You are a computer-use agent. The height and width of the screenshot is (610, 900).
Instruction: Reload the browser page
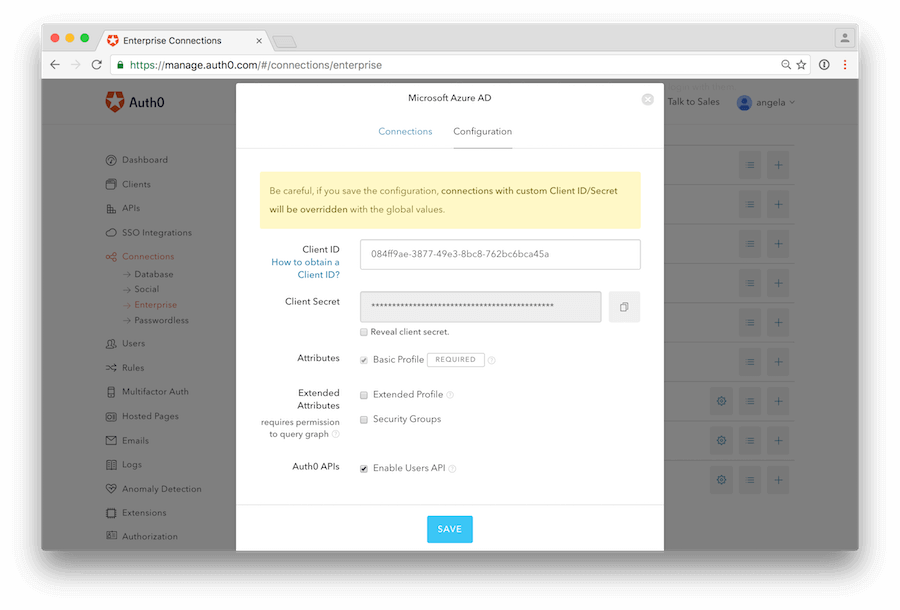(x=96, y=65)
